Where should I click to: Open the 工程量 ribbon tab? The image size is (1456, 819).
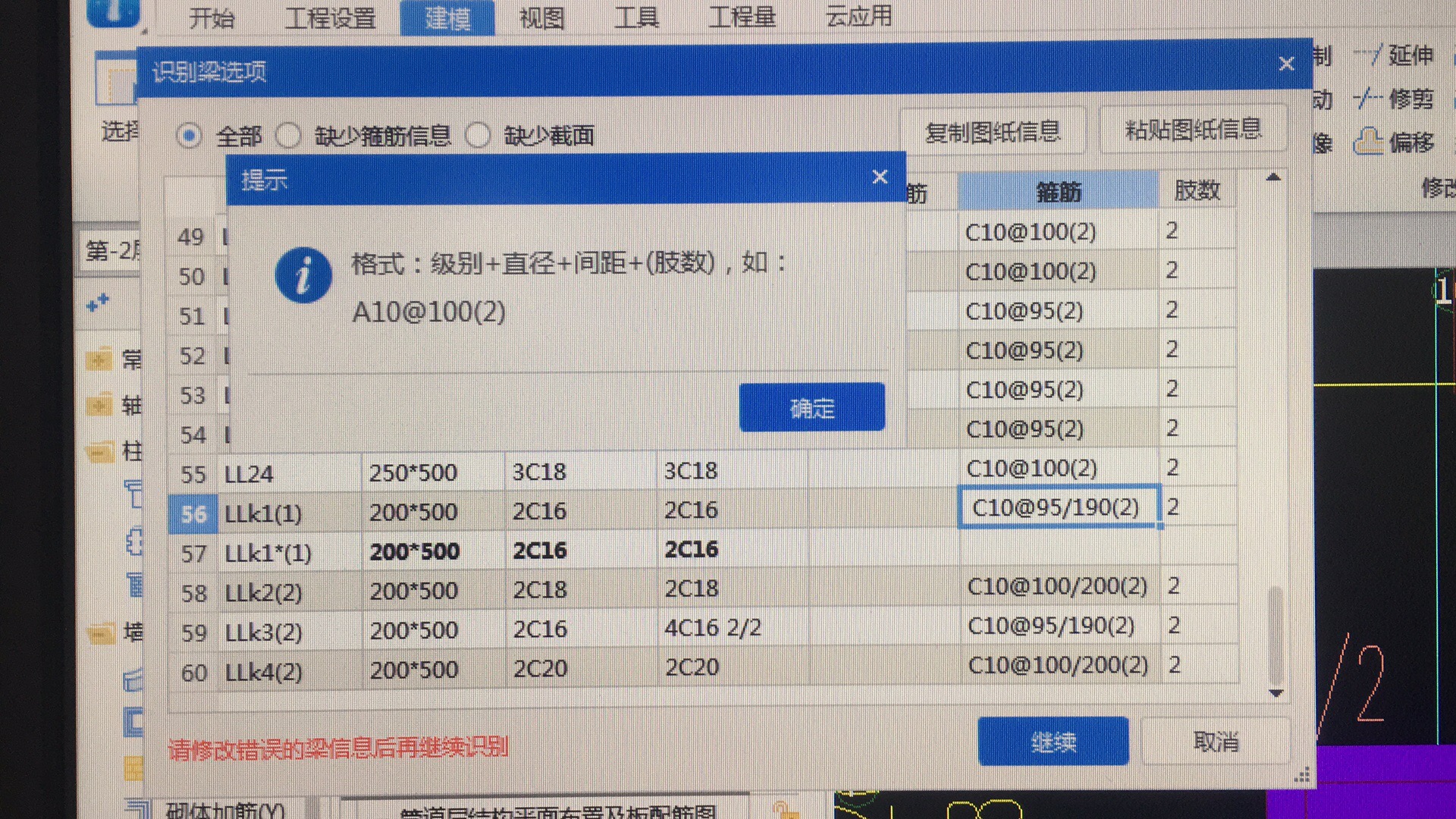click(x=742, y=16)
